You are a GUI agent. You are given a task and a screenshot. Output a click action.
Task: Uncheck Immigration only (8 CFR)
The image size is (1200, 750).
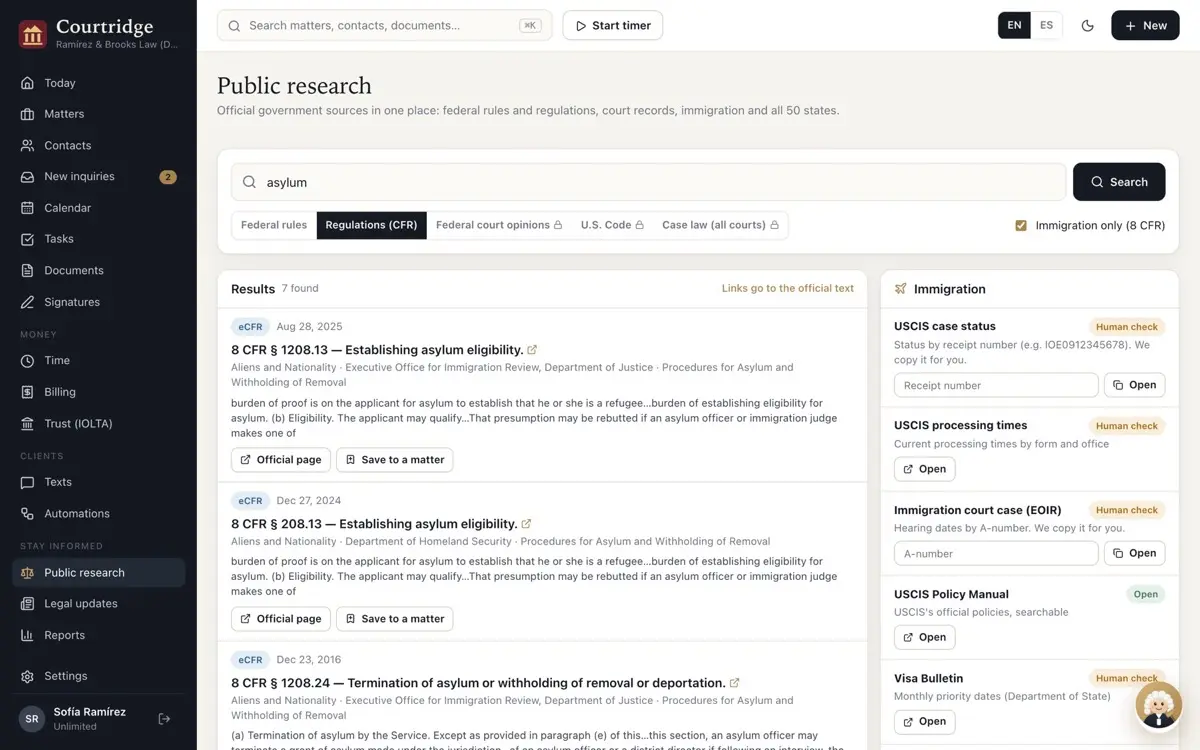(1021, 226)
